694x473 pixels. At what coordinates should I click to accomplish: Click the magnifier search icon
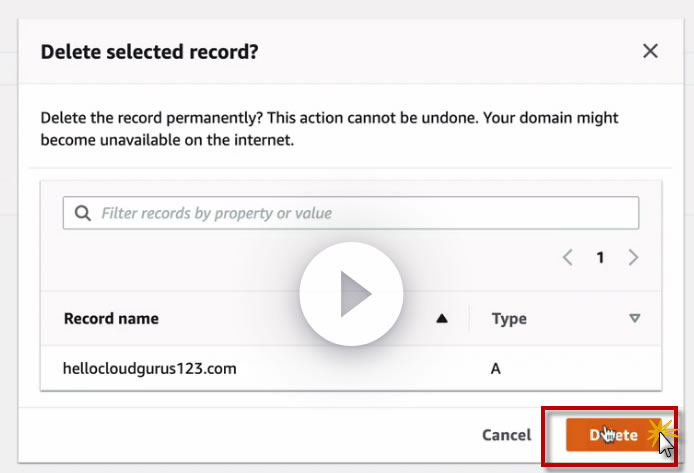81,213
